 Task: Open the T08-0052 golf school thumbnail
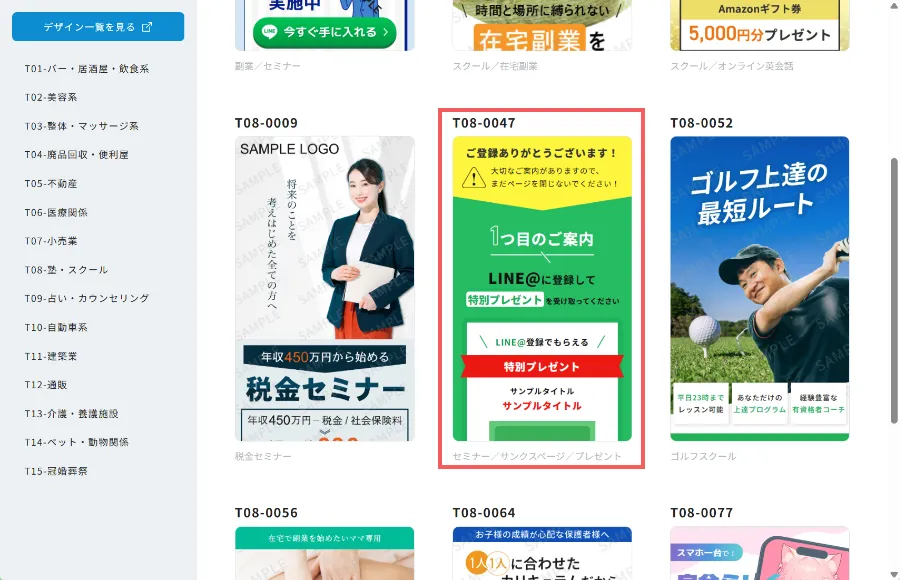click(x=759, y=288)
